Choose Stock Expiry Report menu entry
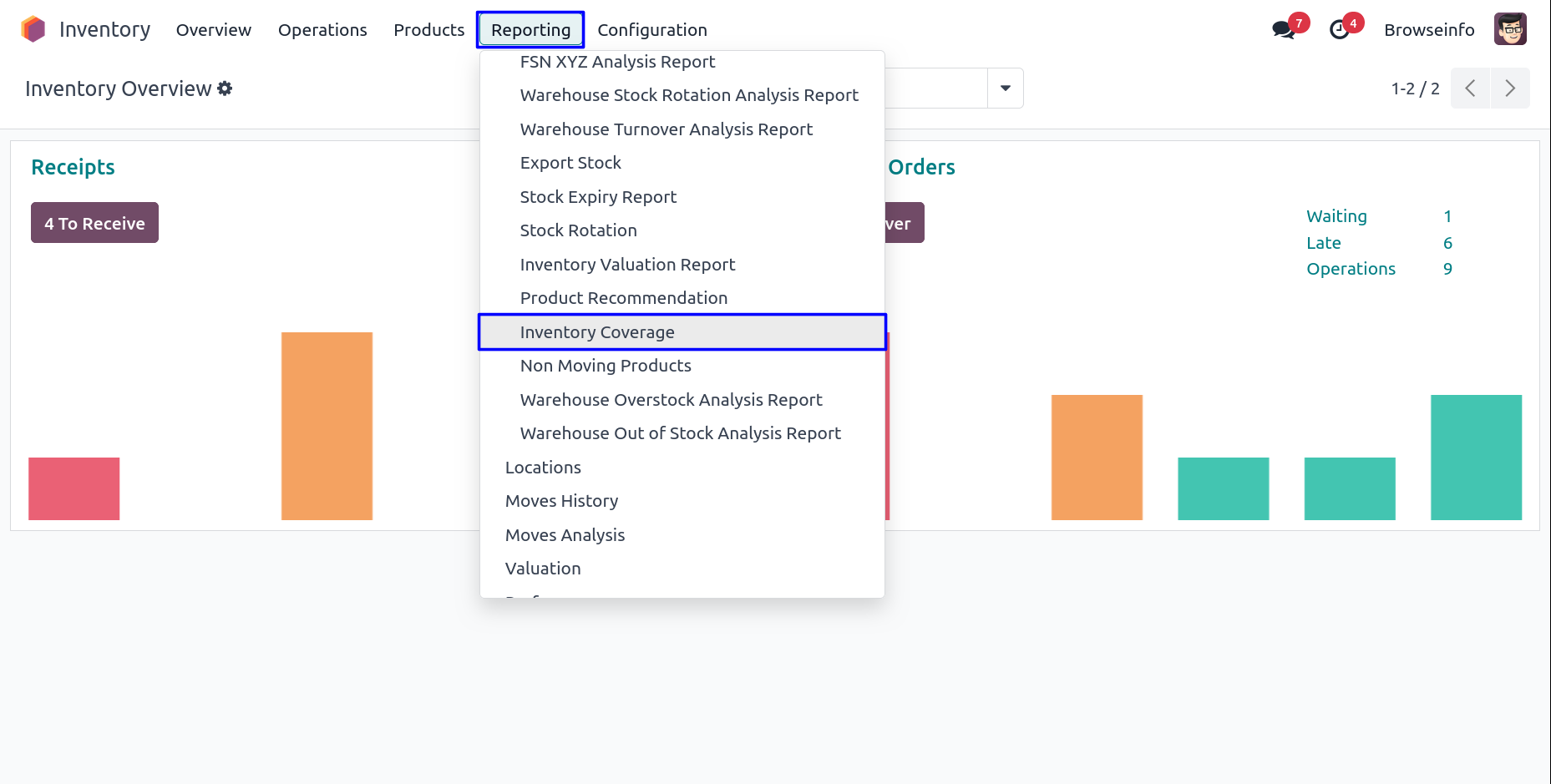Screen dimensions: 1551x784 (x=598, y=197)
